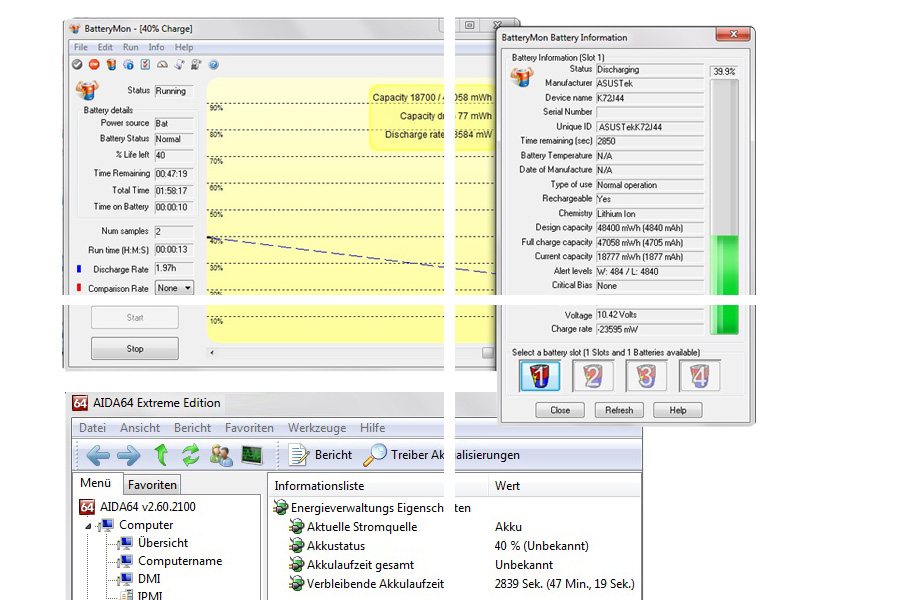The width and height of the screenshot is (900, 600).
Task: Click the graph horizontal scrollbar left arrow
Action: coord(212,353)
